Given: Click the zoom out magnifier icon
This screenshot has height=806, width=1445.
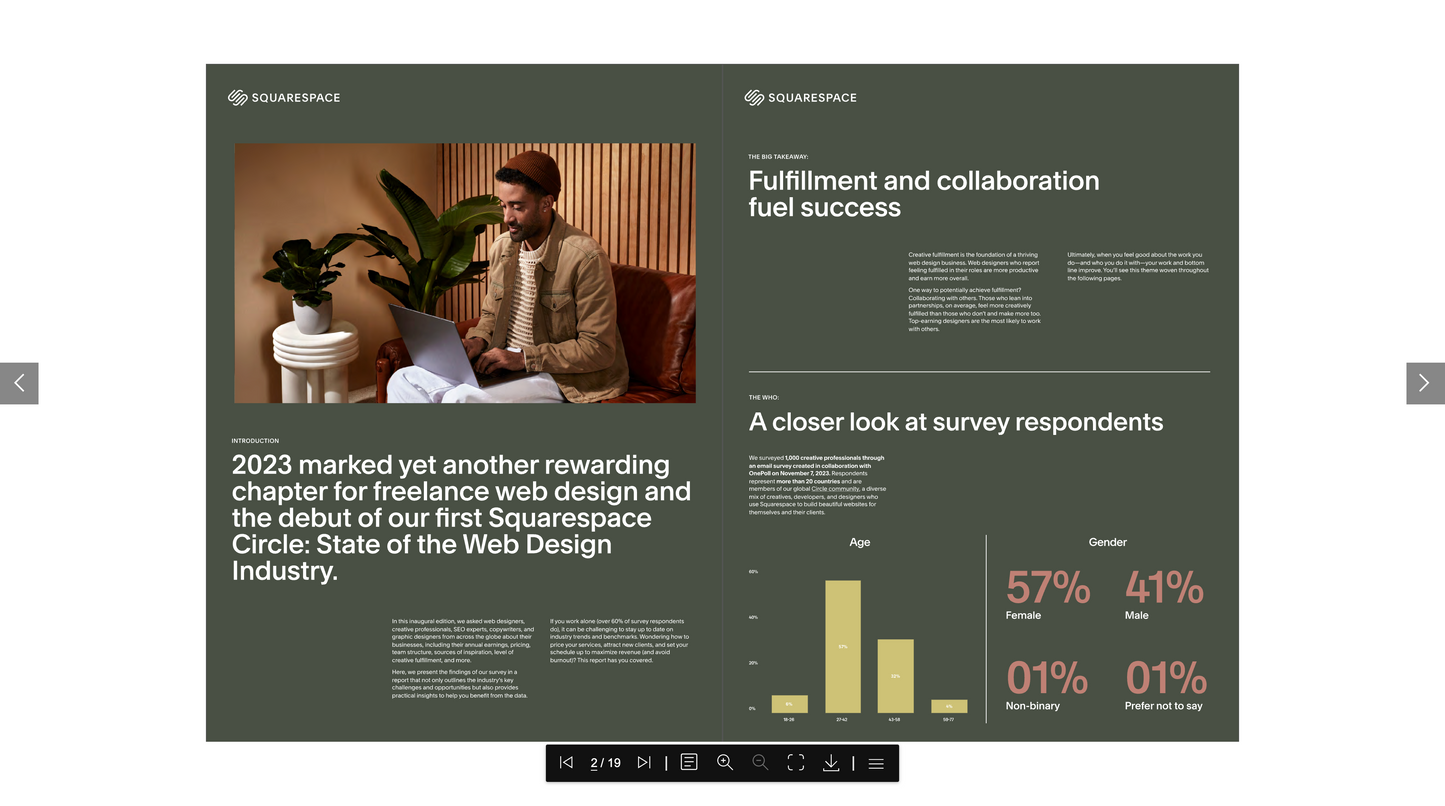Looking at the screenshot, I should (760, 763).
